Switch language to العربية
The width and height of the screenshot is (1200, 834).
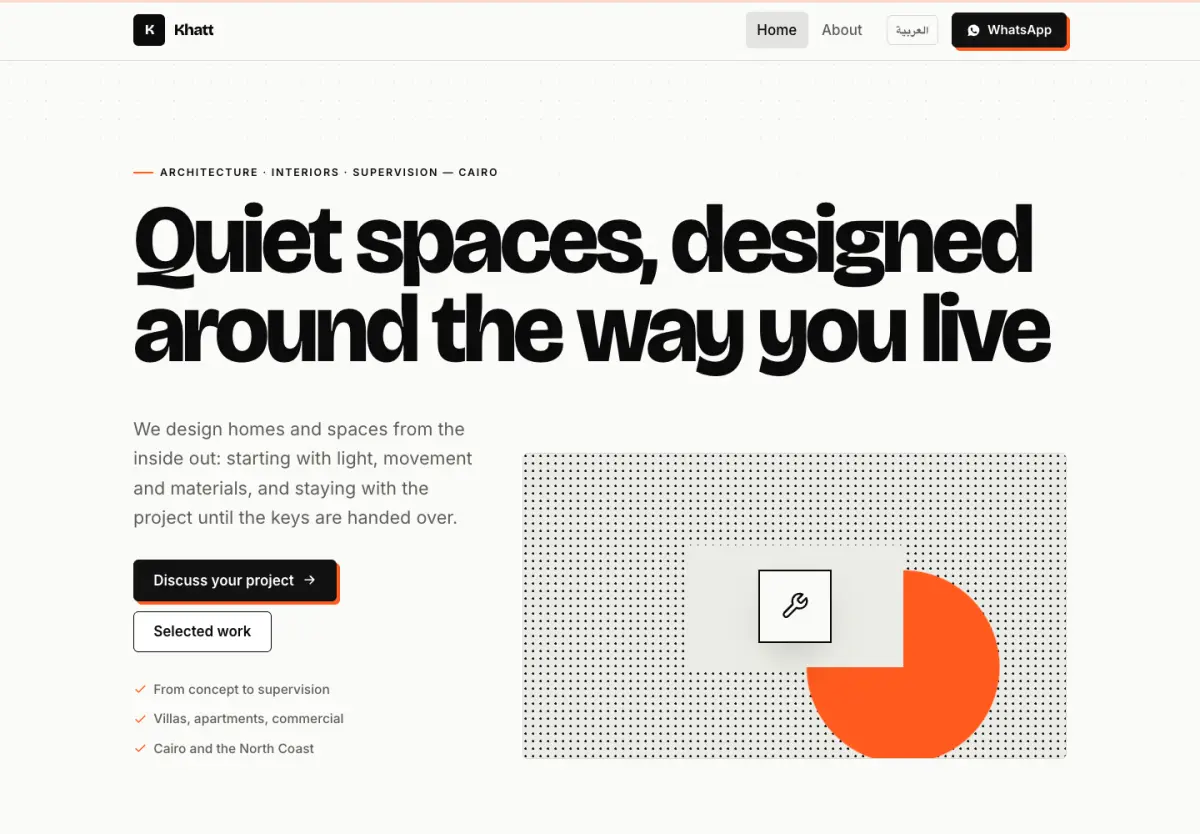[912, 30]
